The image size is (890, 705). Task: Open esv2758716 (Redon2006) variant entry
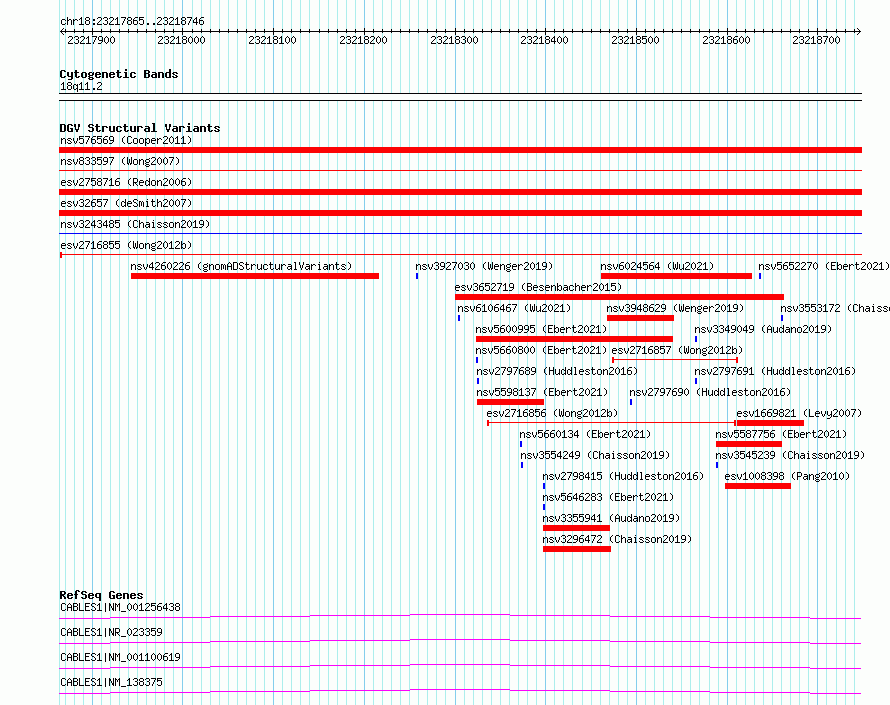[126, 182]
